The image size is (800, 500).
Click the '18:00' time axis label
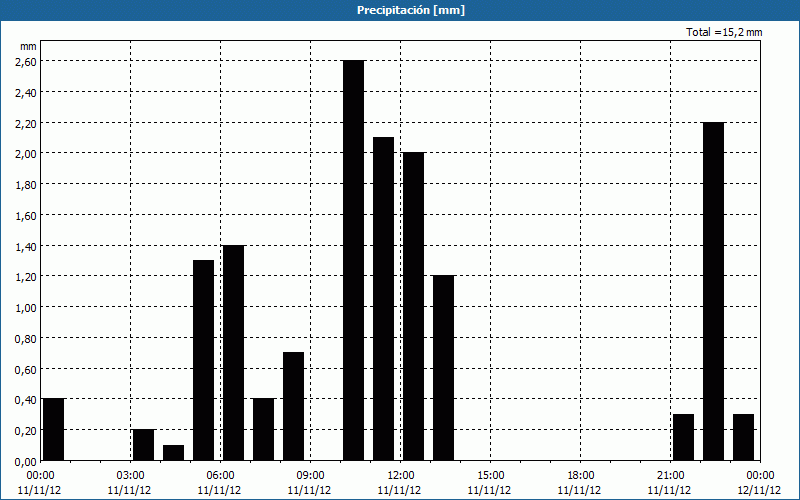click(x=581, y=476)
